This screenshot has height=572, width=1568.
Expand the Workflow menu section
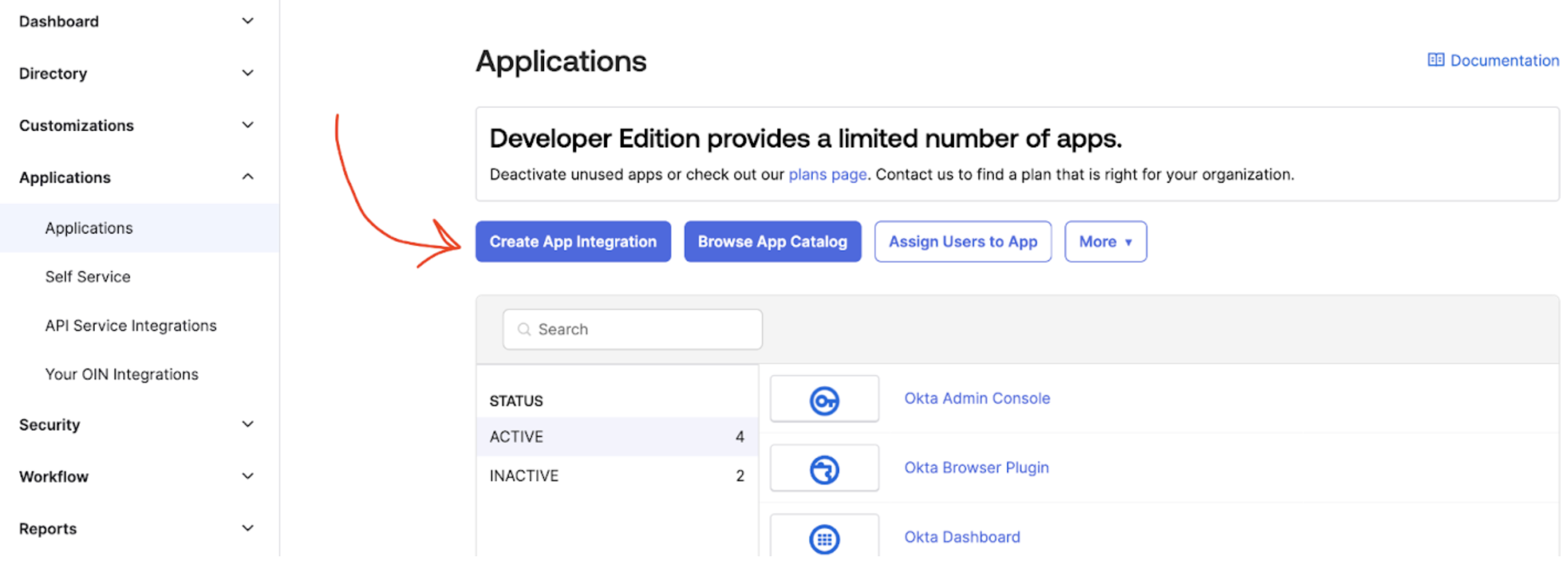[x=248, y=477]
